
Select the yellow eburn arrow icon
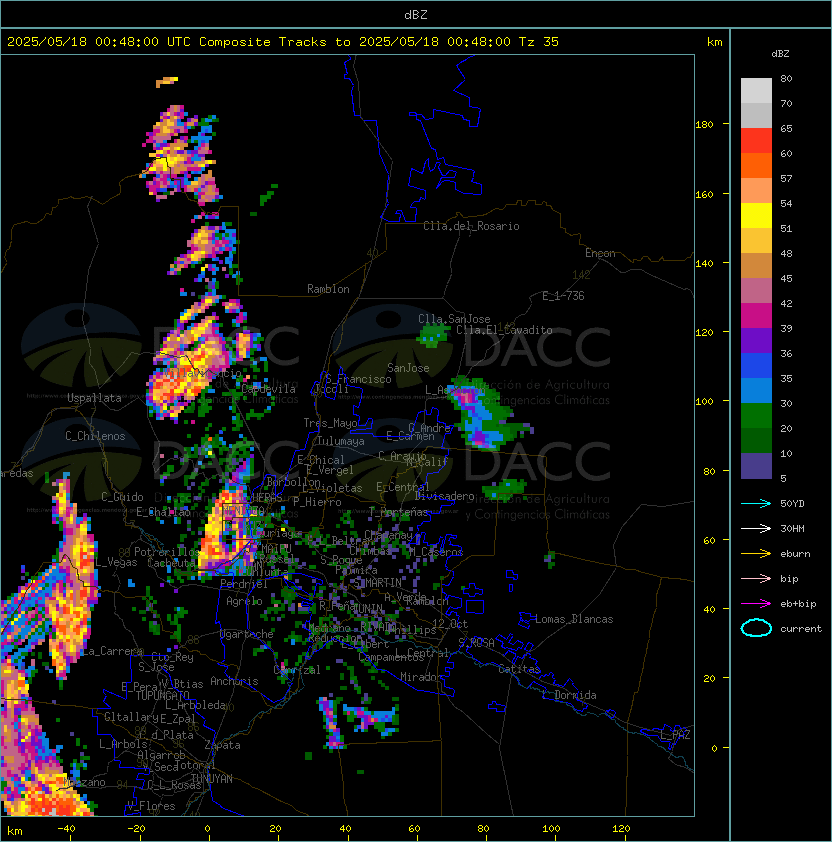(756, 554)
